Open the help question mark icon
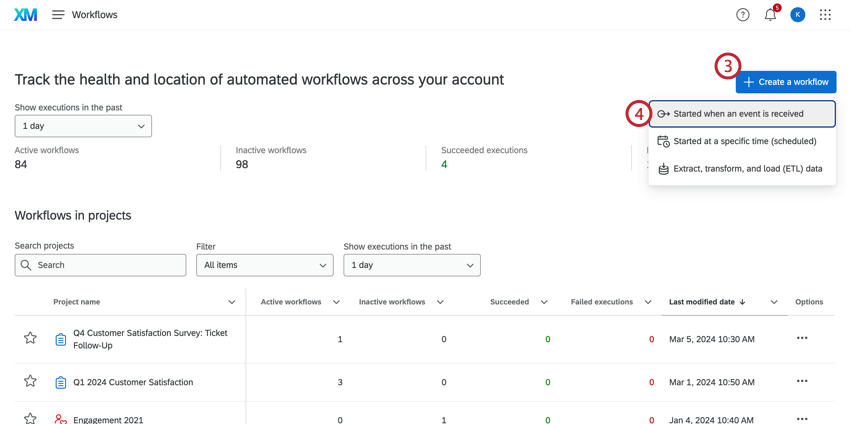Screen dimensions: 852x424 (x=742, y=15)
